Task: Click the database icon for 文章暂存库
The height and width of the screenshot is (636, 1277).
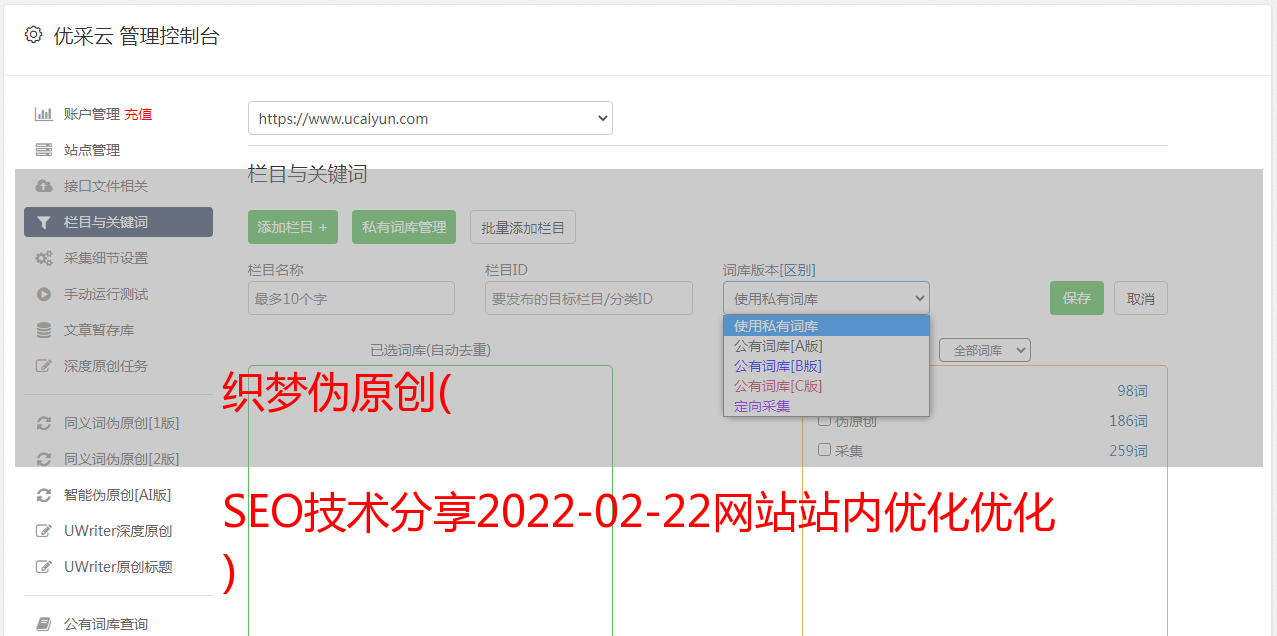Action: (44, 330)
